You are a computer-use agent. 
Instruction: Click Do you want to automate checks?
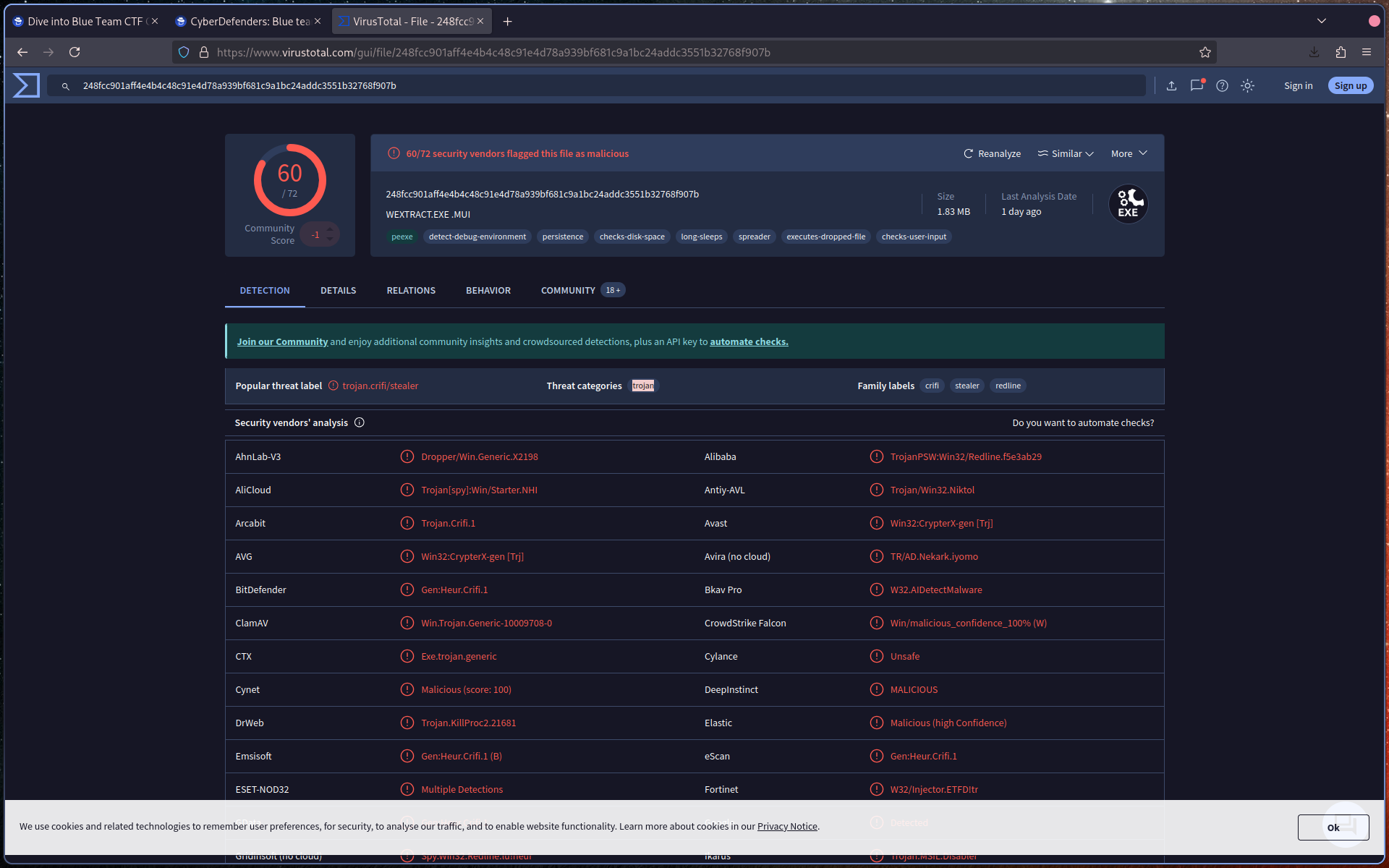point(1083,423)
